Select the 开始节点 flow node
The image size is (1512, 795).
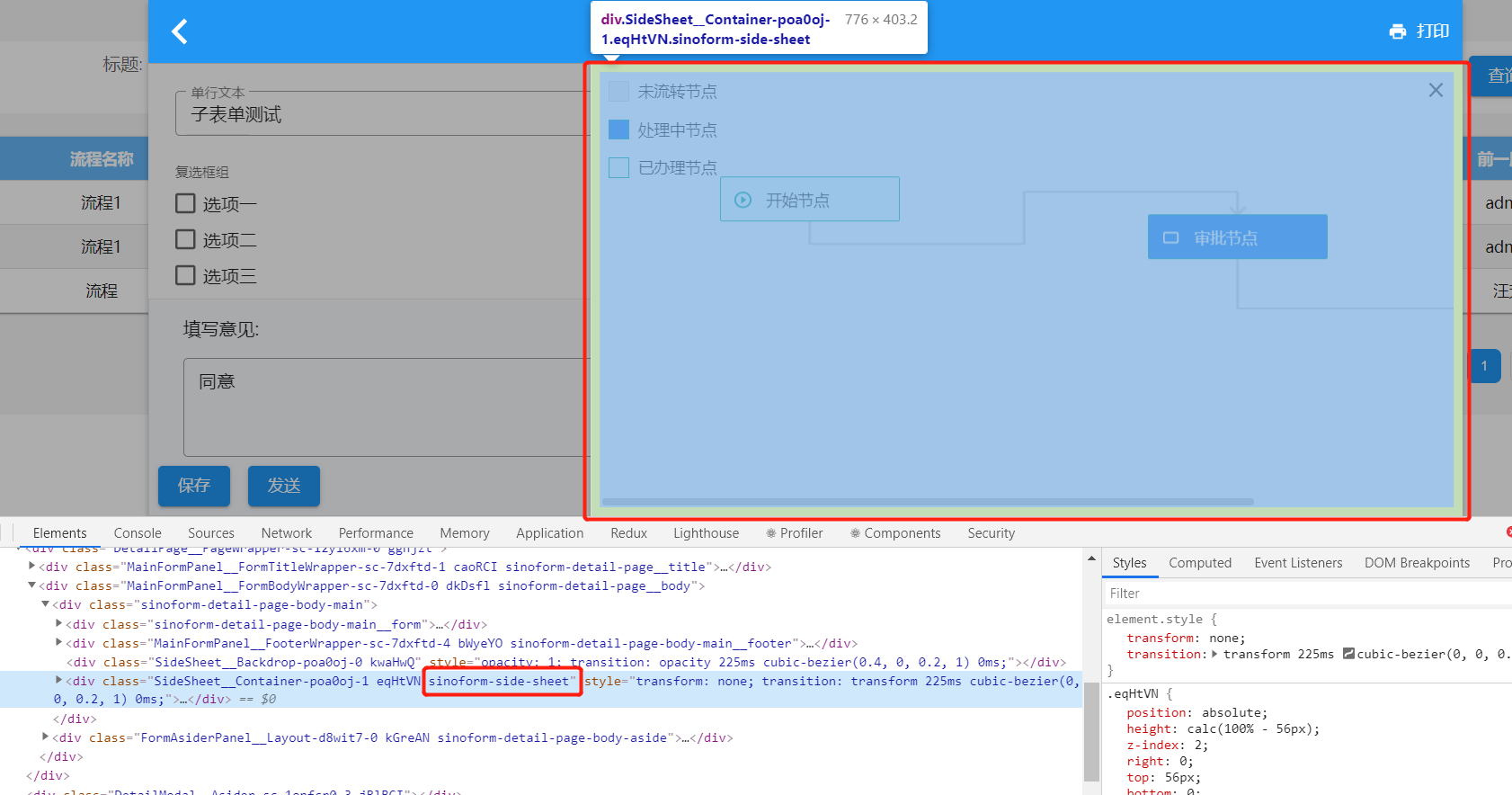pyautogui.click(x=809, y=199)
